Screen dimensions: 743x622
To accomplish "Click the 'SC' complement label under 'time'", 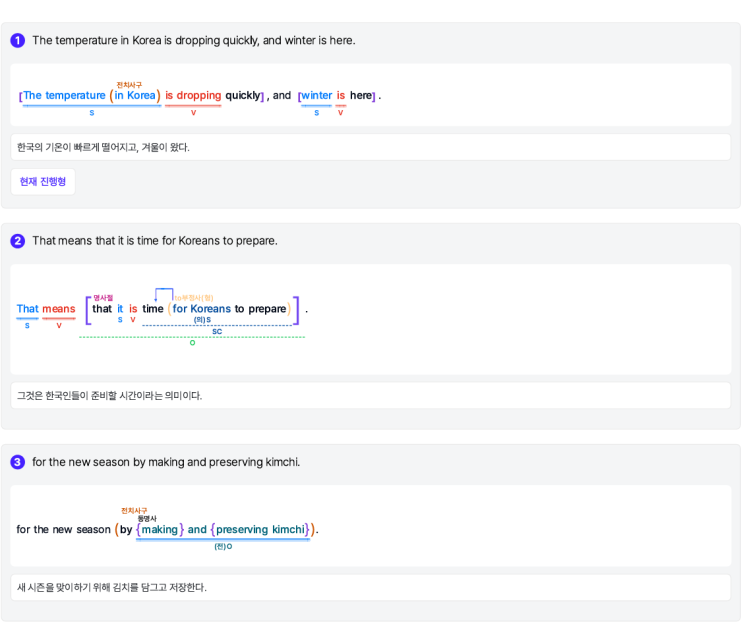I will (216, 331).
